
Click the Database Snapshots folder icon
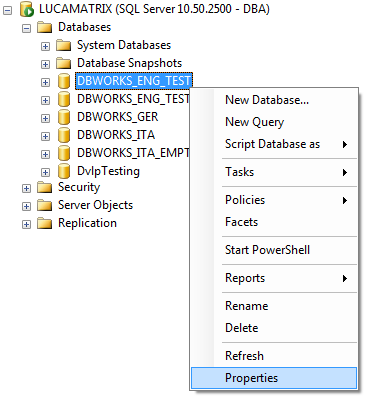pos(64,63)
